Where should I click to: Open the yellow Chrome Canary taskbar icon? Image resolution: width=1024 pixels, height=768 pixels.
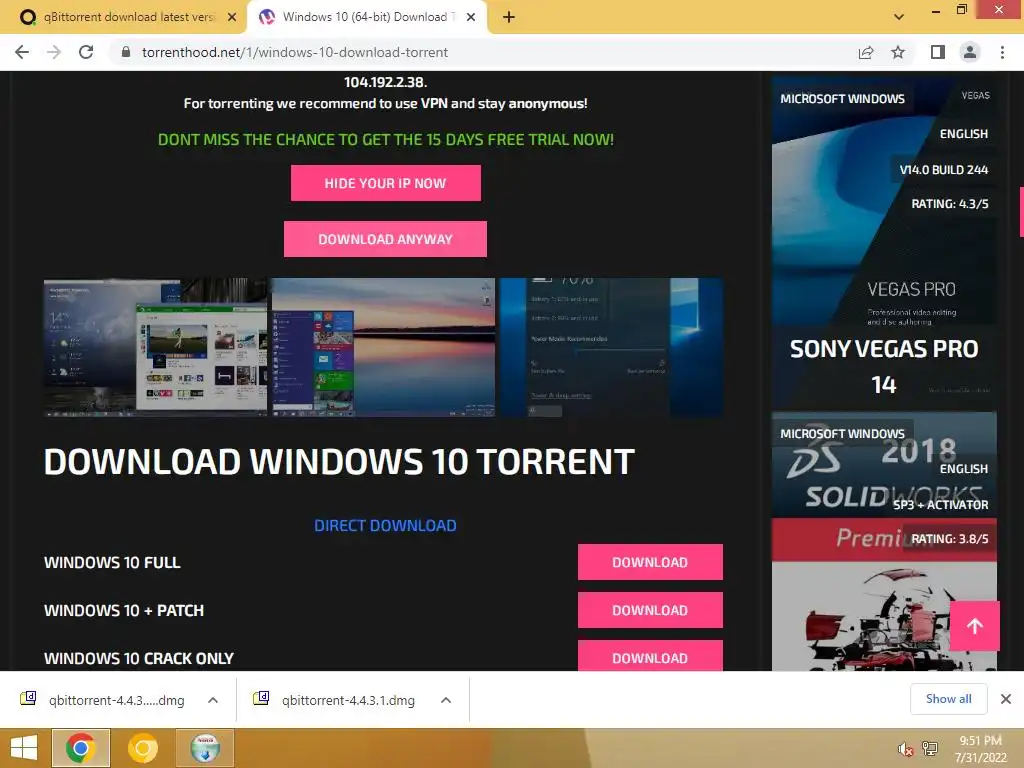[x=143, y=748]
